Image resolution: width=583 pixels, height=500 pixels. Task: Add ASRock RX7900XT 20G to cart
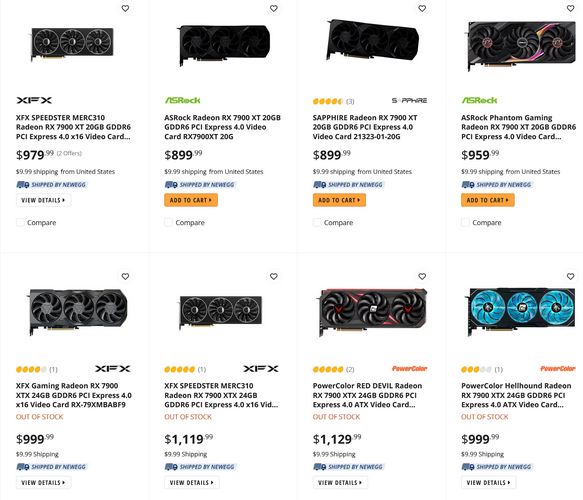pos(191,200)
